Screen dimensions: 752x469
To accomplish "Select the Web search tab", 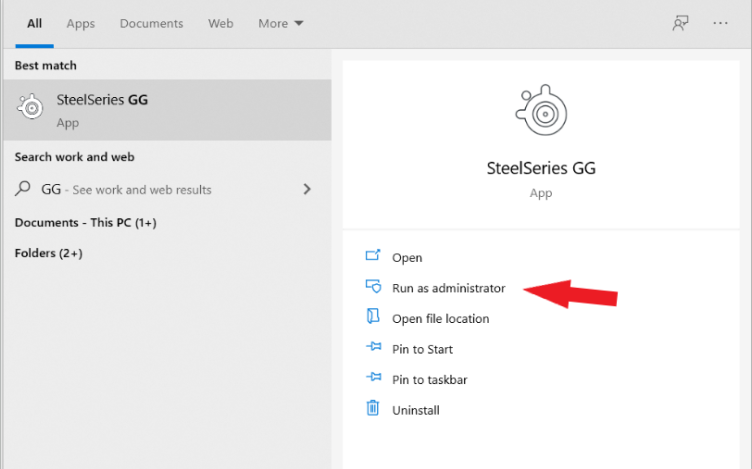I will click(x=220, y=23).
